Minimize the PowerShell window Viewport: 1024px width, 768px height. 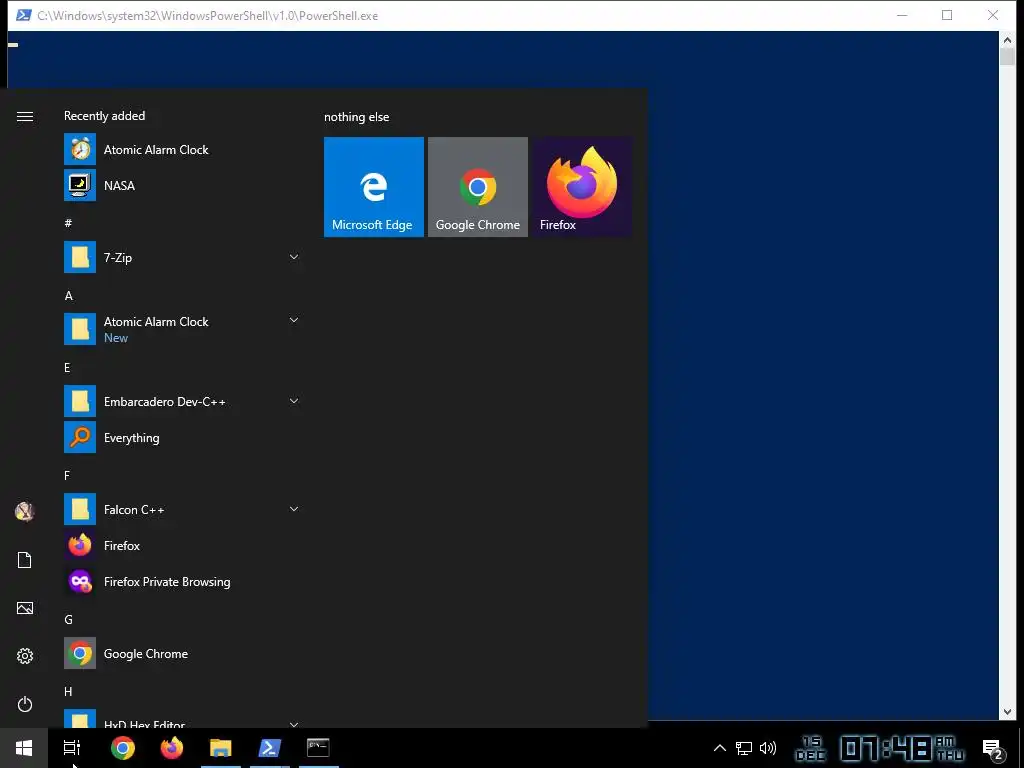[902, 15]
